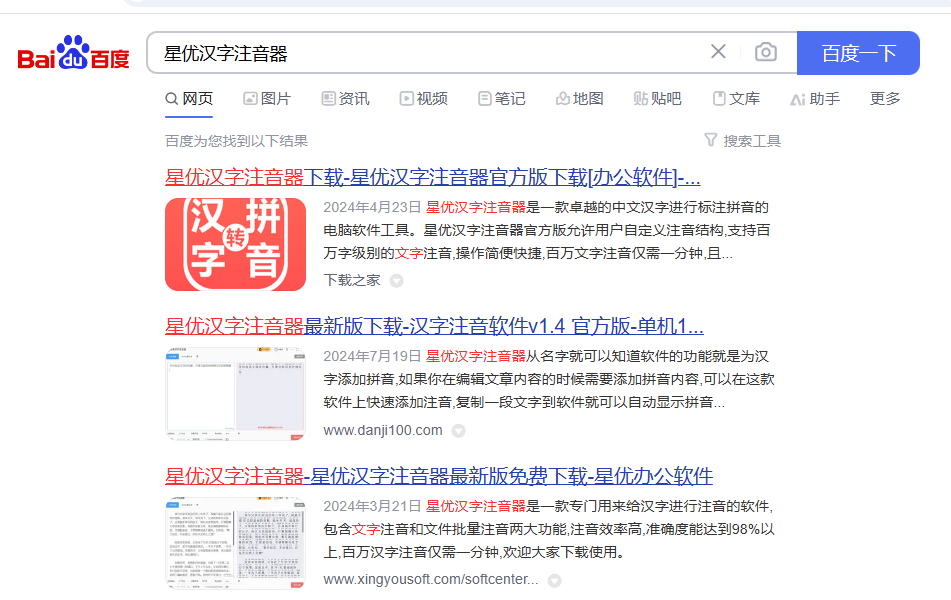Clear the search box with the X icon
Screen dimensions: 951x600
[718, 52]
